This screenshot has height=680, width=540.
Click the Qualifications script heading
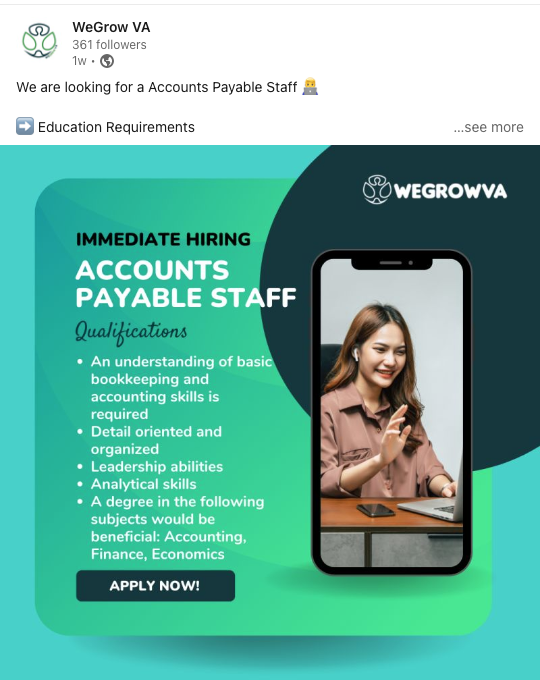(x=131, y=333)
